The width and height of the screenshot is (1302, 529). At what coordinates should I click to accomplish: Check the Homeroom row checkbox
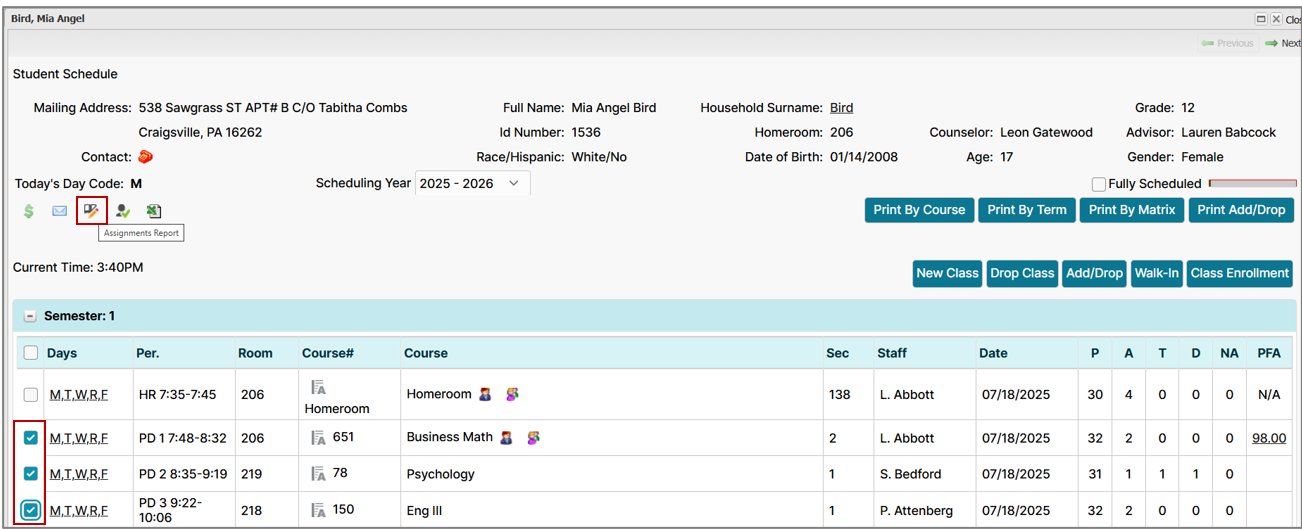31,395
